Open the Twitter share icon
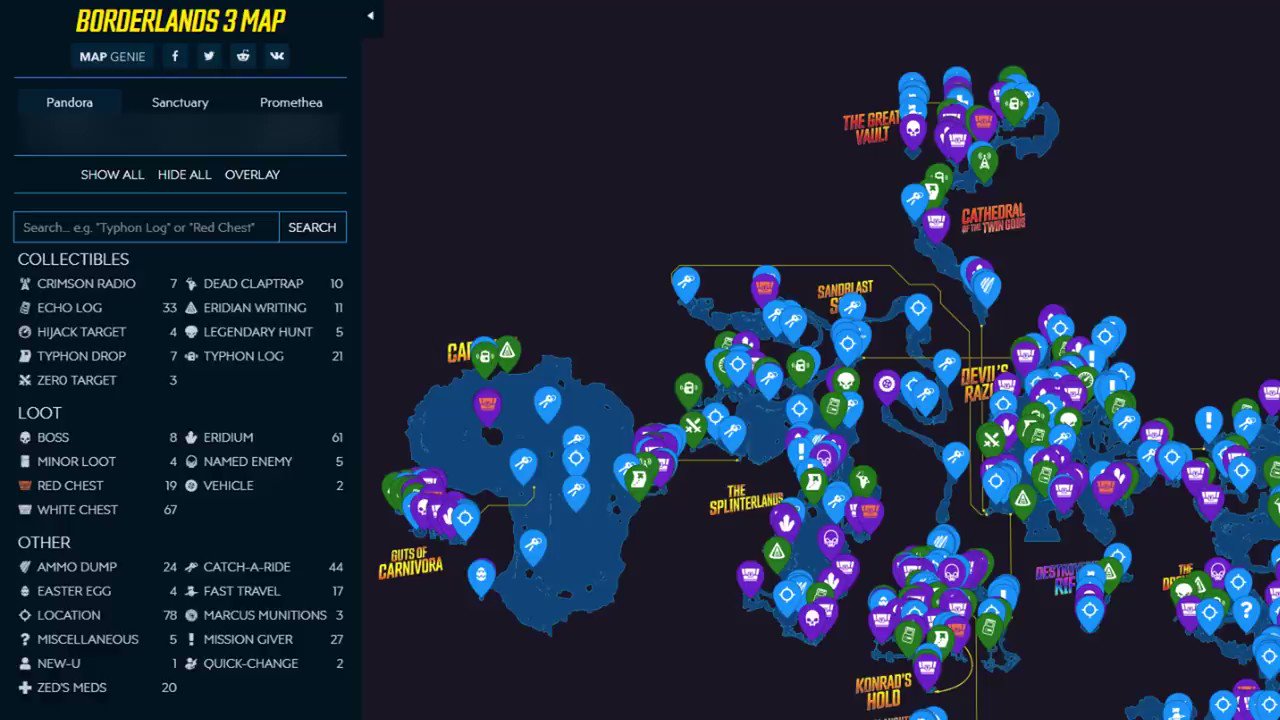Screen dimensions: 1280x720 coord(209,56)
